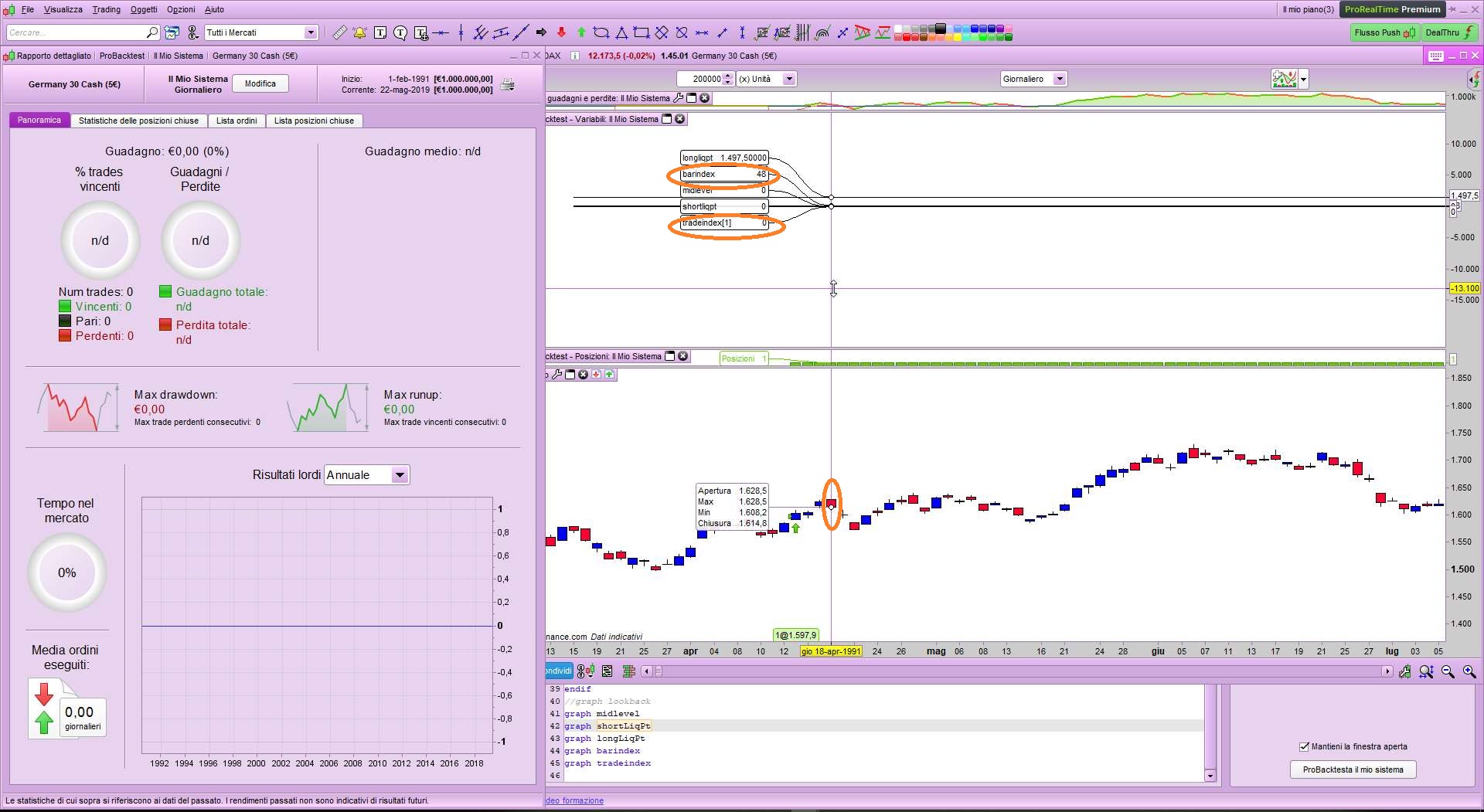1484x812 pixels.
Task: Open the Trading menu
Action: pos(106,9)
